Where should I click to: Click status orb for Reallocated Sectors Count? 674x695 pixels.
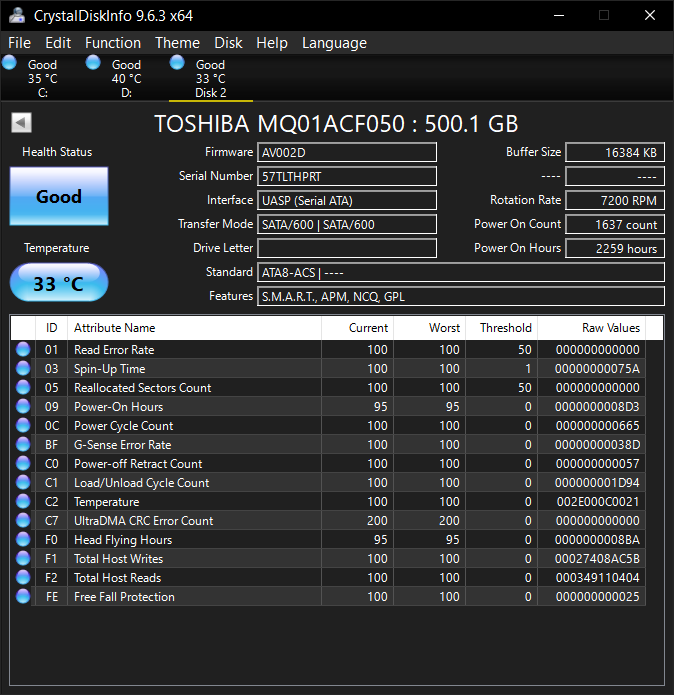[x=23, y=387]
